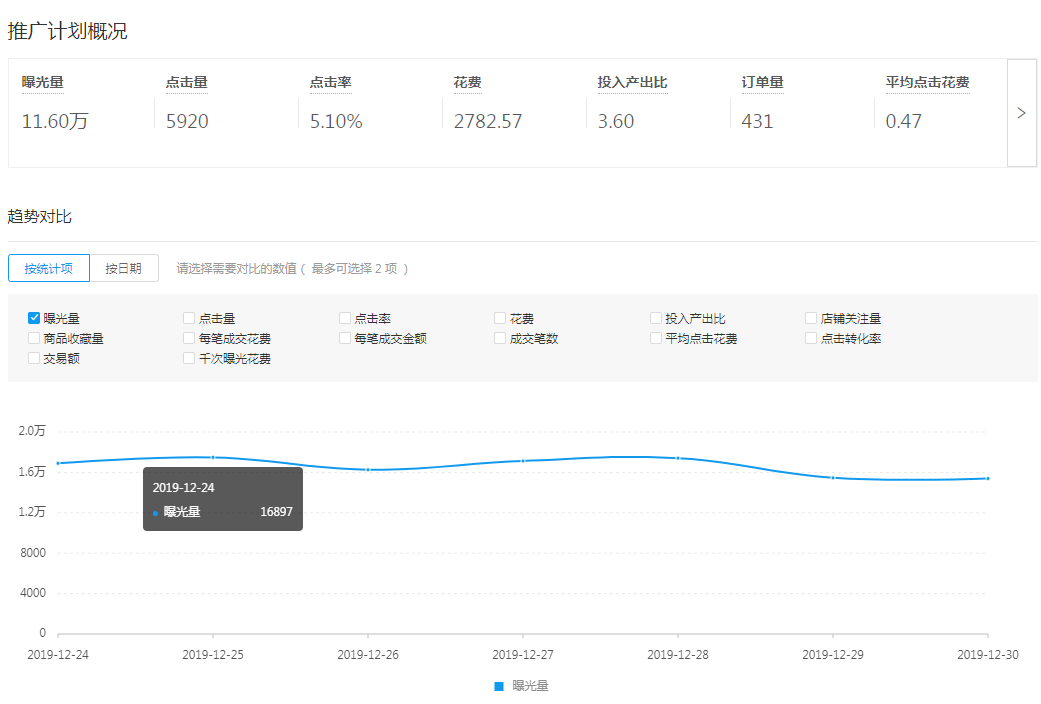This screenshot has width=1041, height=704.
Task: Tick the 花费 checkbox
Action: click(500, 318)
